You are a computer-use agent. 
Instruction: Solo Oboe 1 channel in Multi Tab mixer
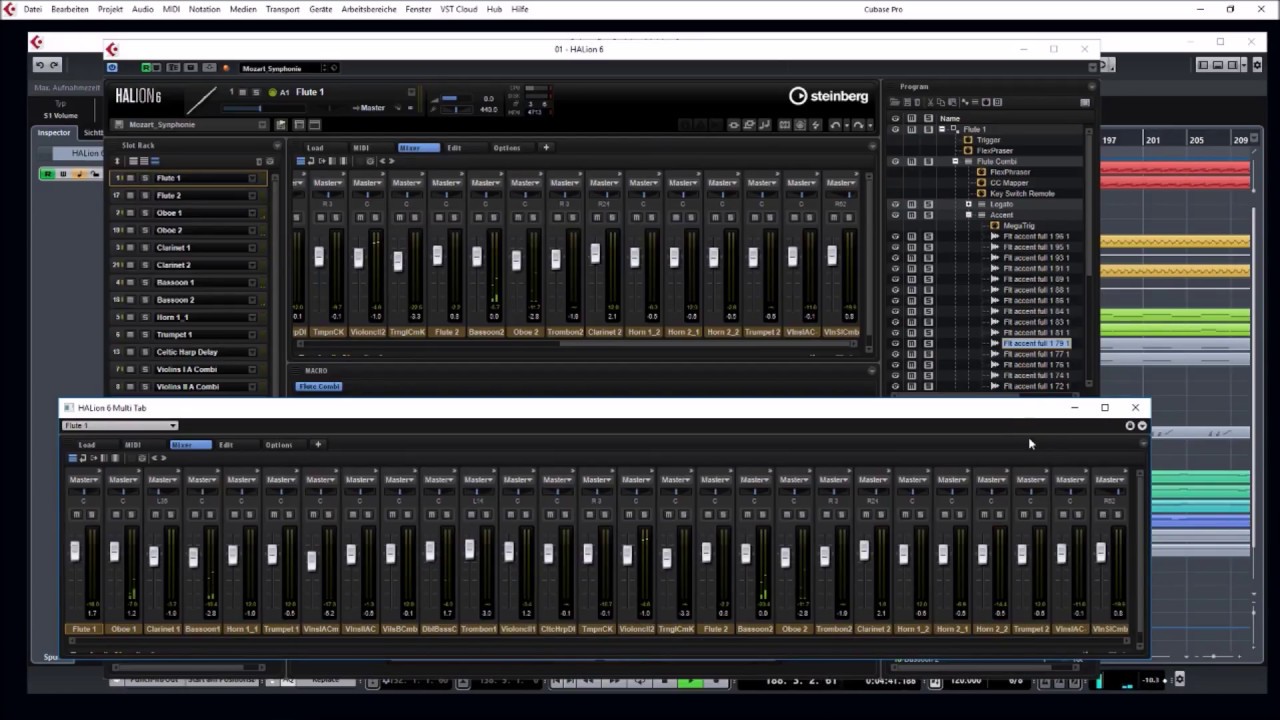pos(131,514)
